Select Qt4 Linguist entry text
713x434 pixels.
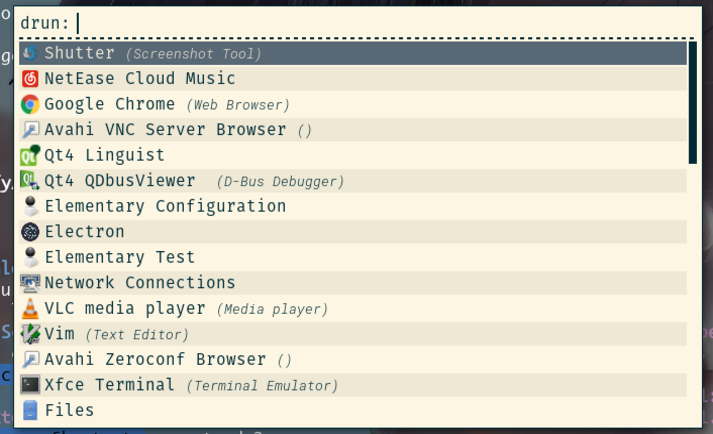105,155
